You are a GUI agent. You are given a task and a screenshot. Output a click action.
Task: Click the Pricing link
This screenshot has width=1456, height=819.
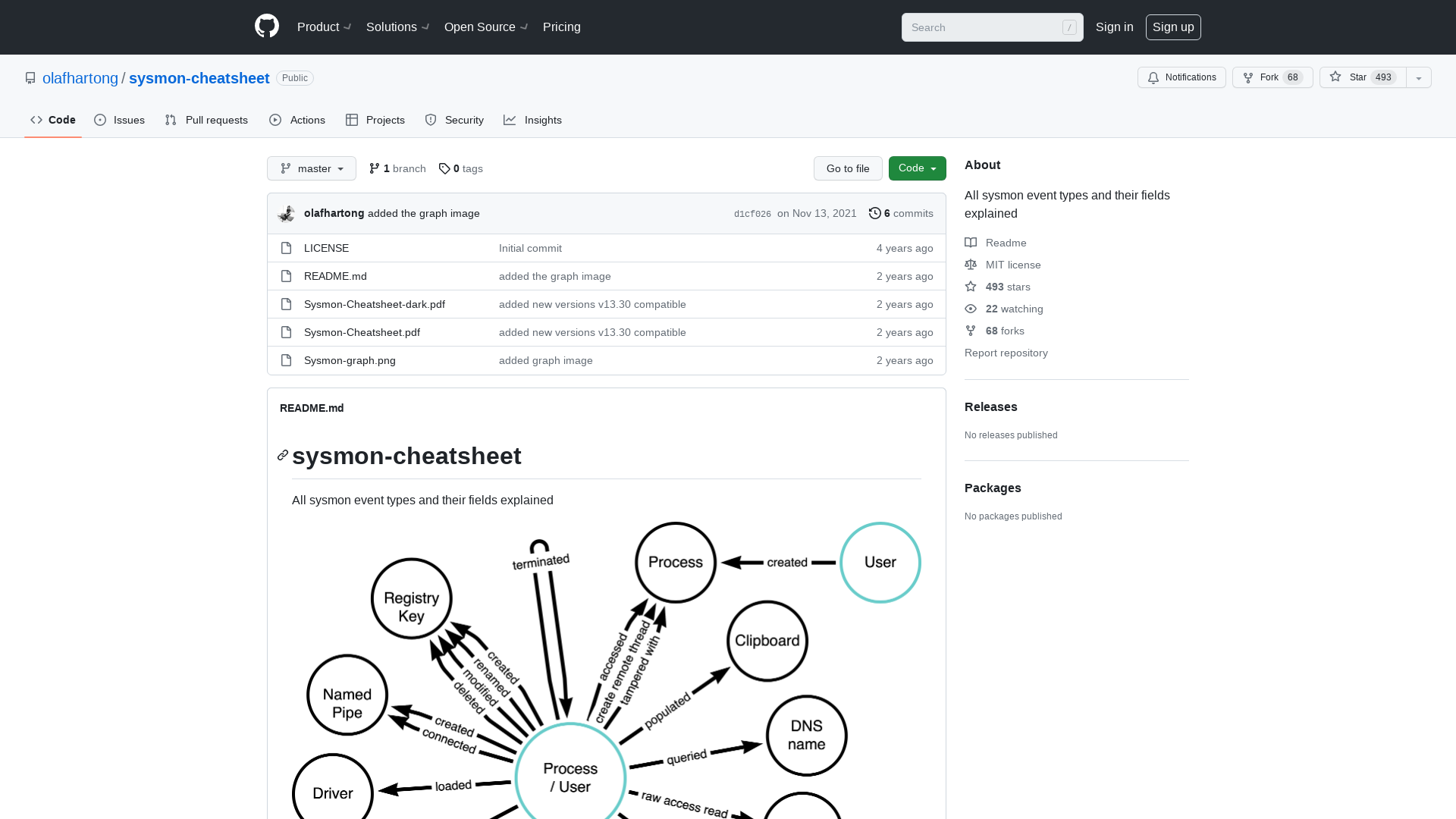click(x=562, y=27)
